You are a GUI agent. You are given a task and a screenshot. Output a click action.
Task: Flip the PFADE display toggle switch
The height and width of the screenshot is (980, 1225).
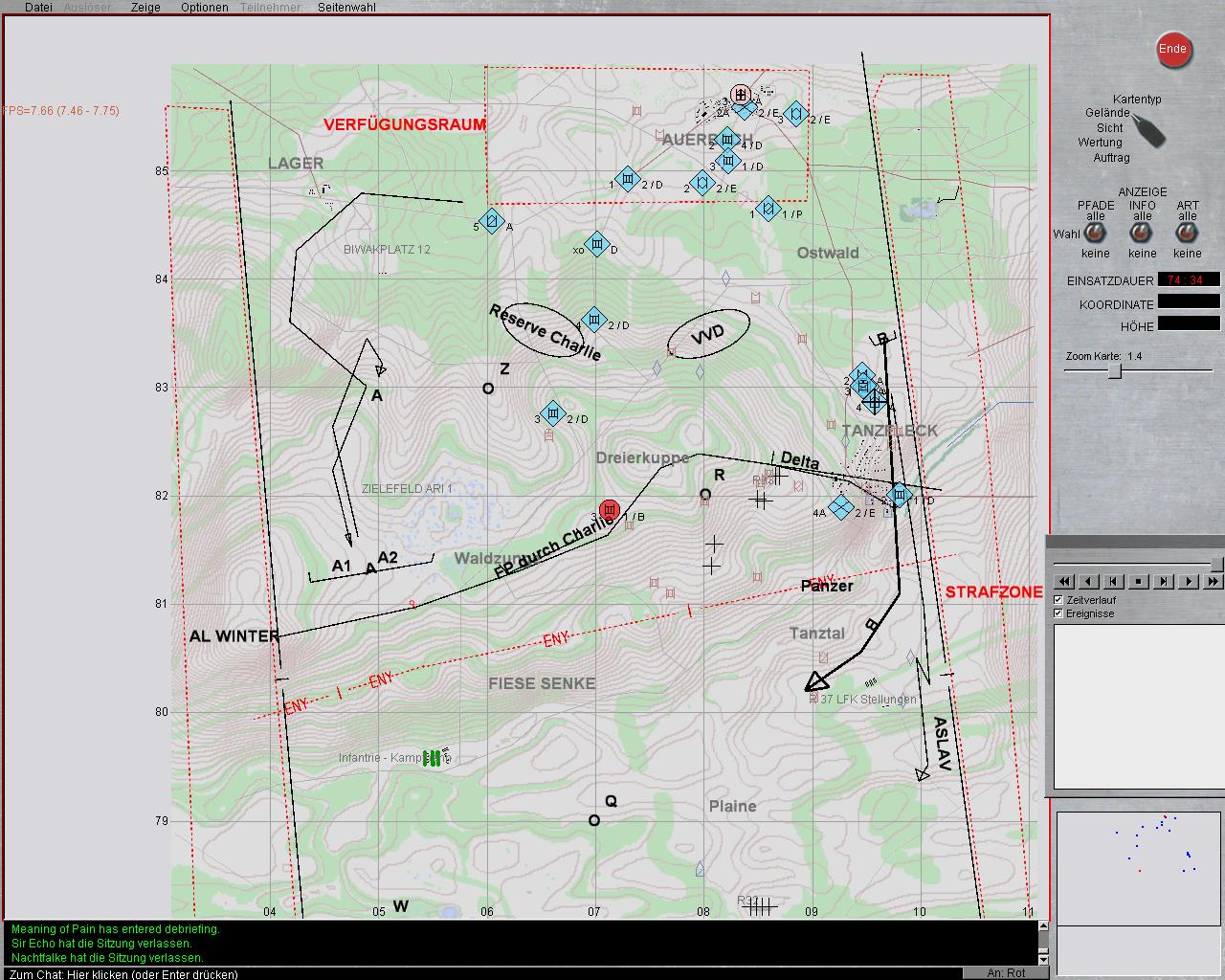click(1096, 234)
